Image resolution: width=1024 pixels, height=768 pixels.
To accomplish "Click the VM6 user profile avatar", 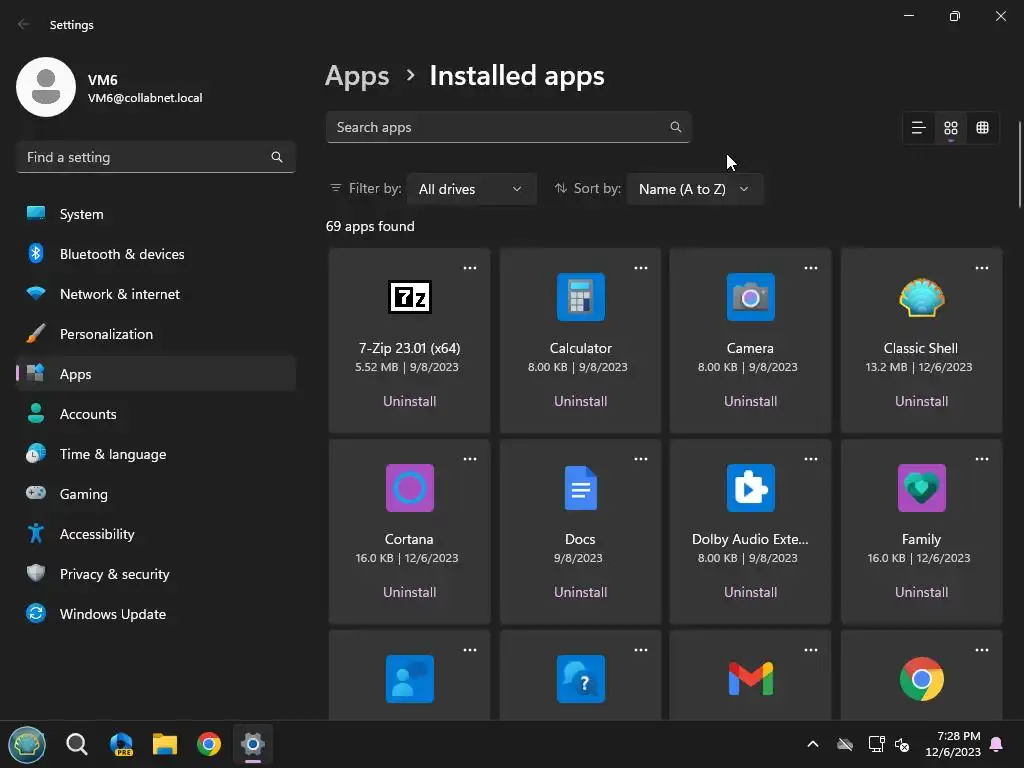I will 46,87.
